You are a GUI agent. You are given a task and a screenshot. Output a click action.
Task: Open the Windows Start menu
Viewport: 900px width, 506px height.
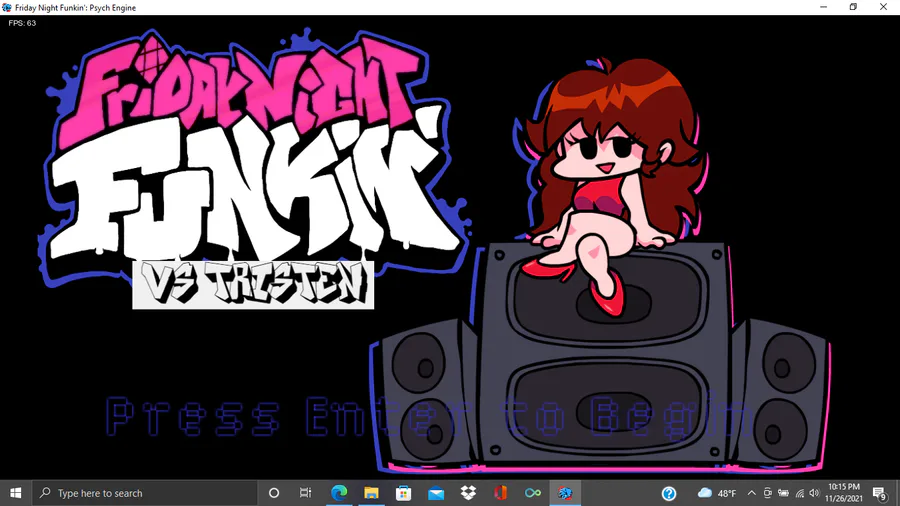pos(15,493)
